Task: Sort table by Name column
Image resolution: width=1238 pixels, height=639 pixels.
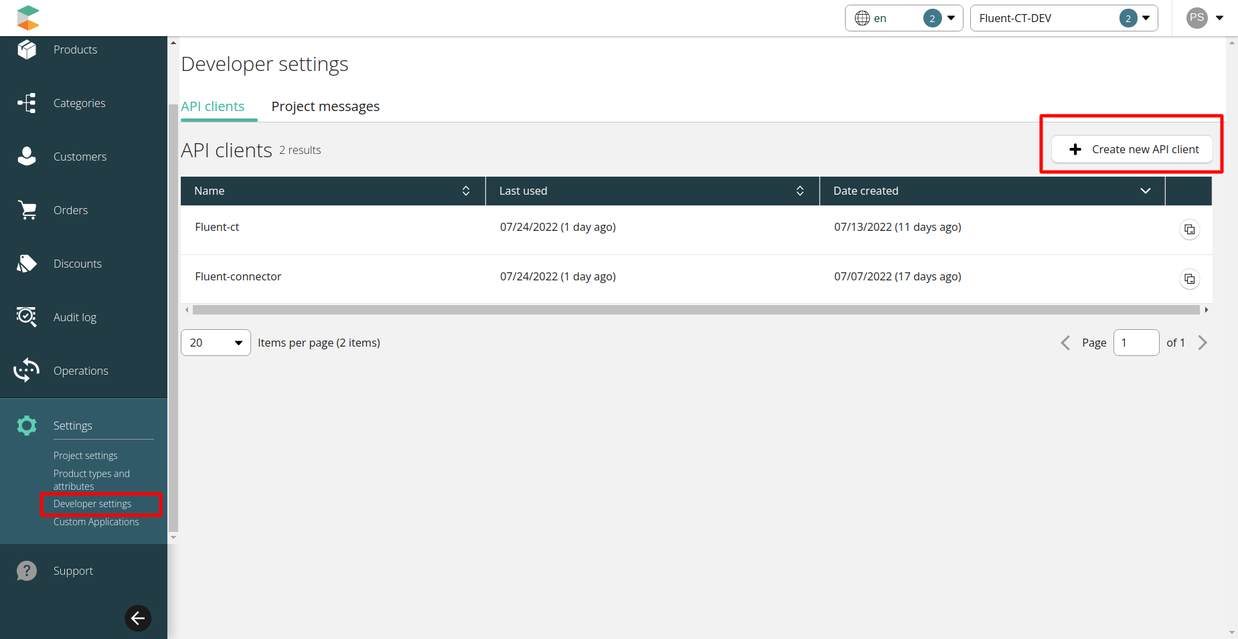Action: [x=332, y=191]
